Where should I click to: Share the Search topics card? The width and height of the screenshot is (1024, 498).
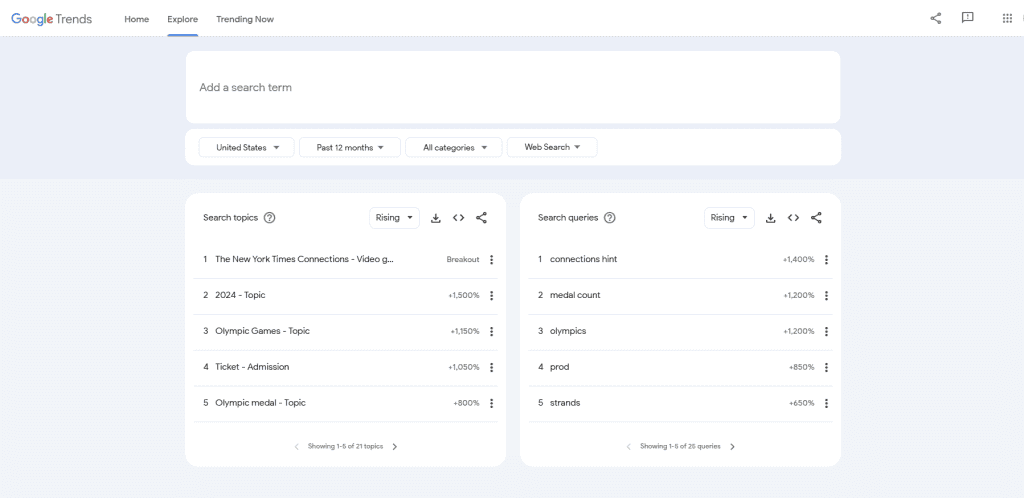(x=481, y=218)
